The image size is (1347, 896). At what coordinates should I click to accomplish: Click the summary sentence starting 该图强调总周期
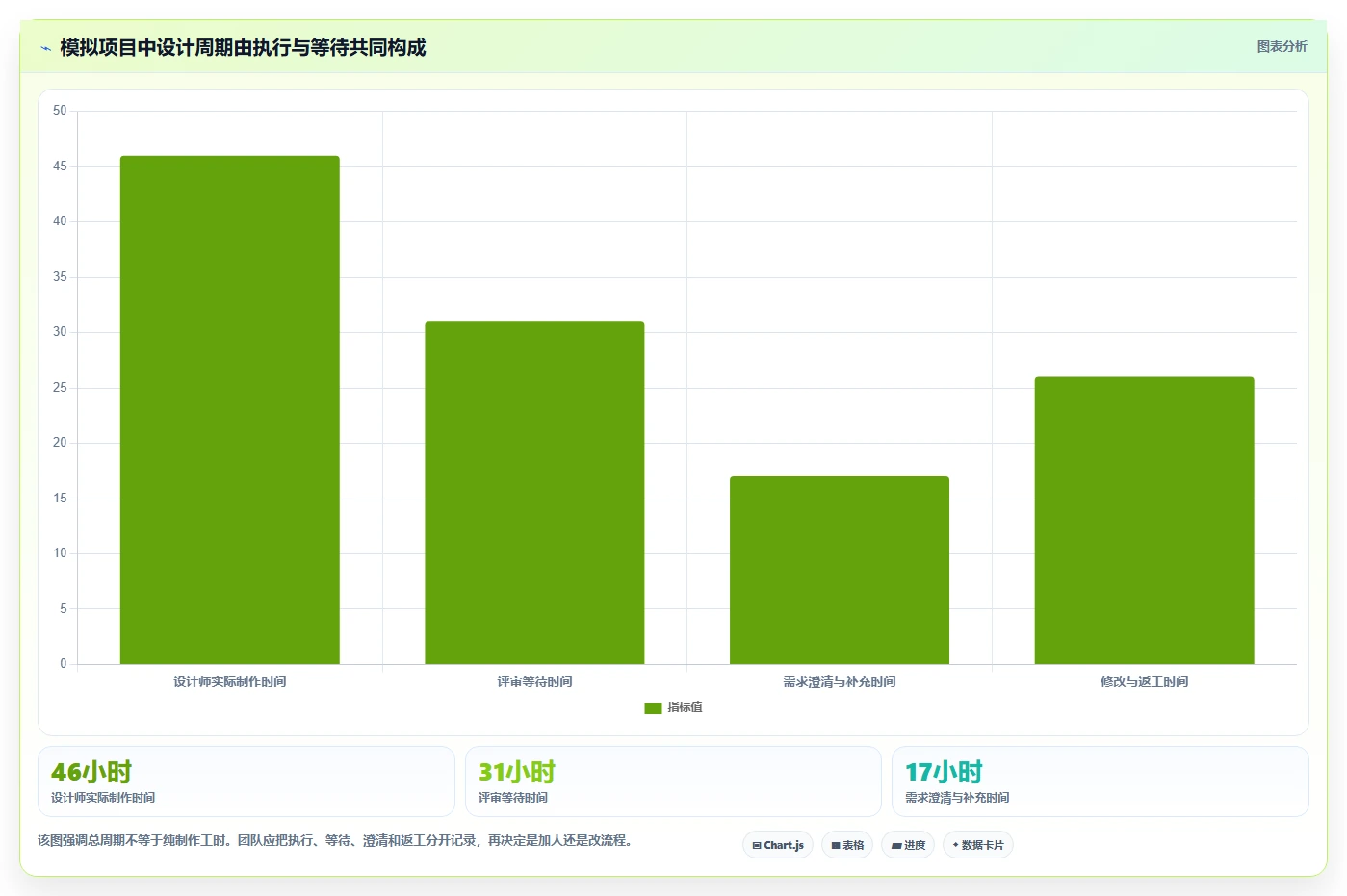337,840
